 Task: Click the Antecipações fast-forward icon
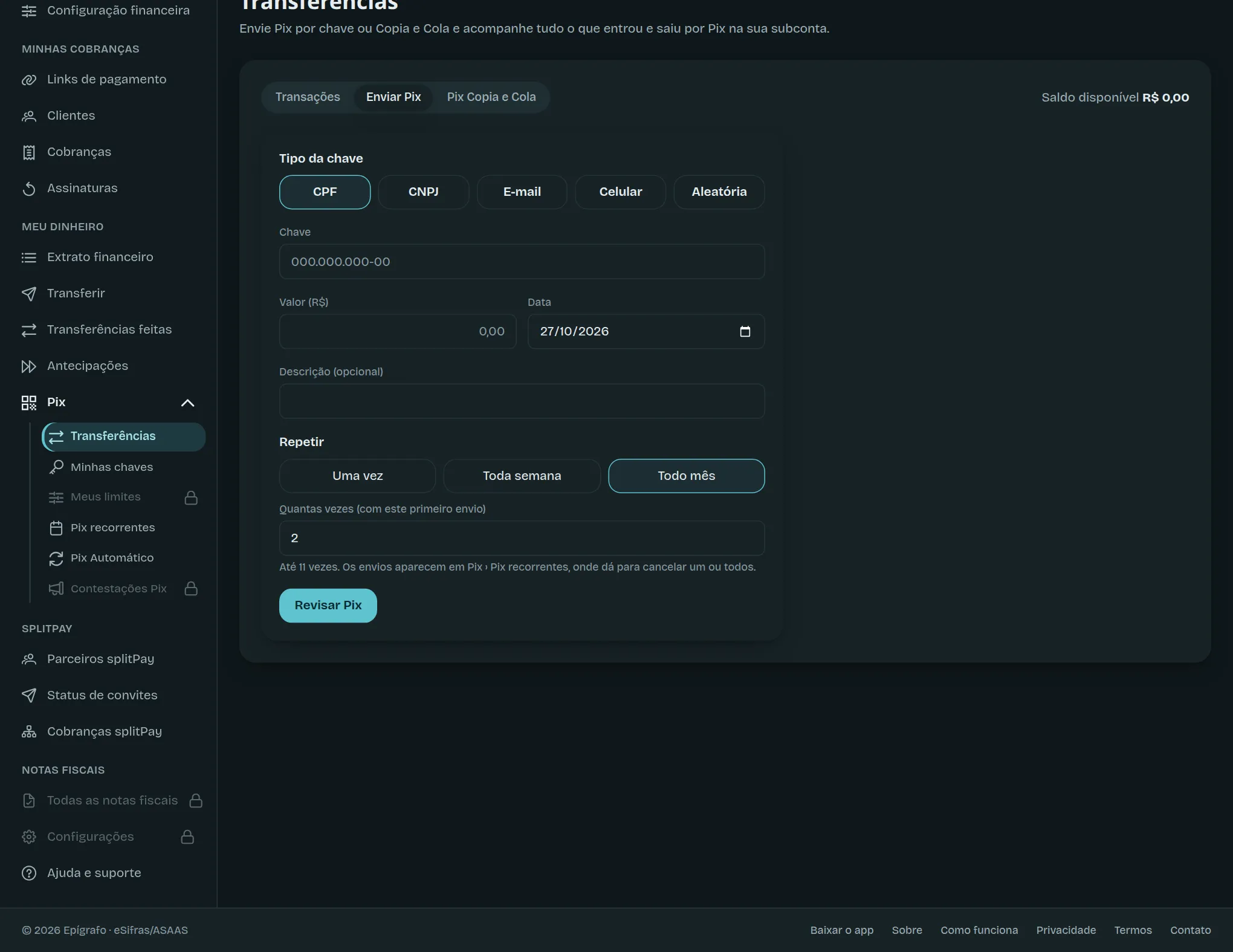29,366
